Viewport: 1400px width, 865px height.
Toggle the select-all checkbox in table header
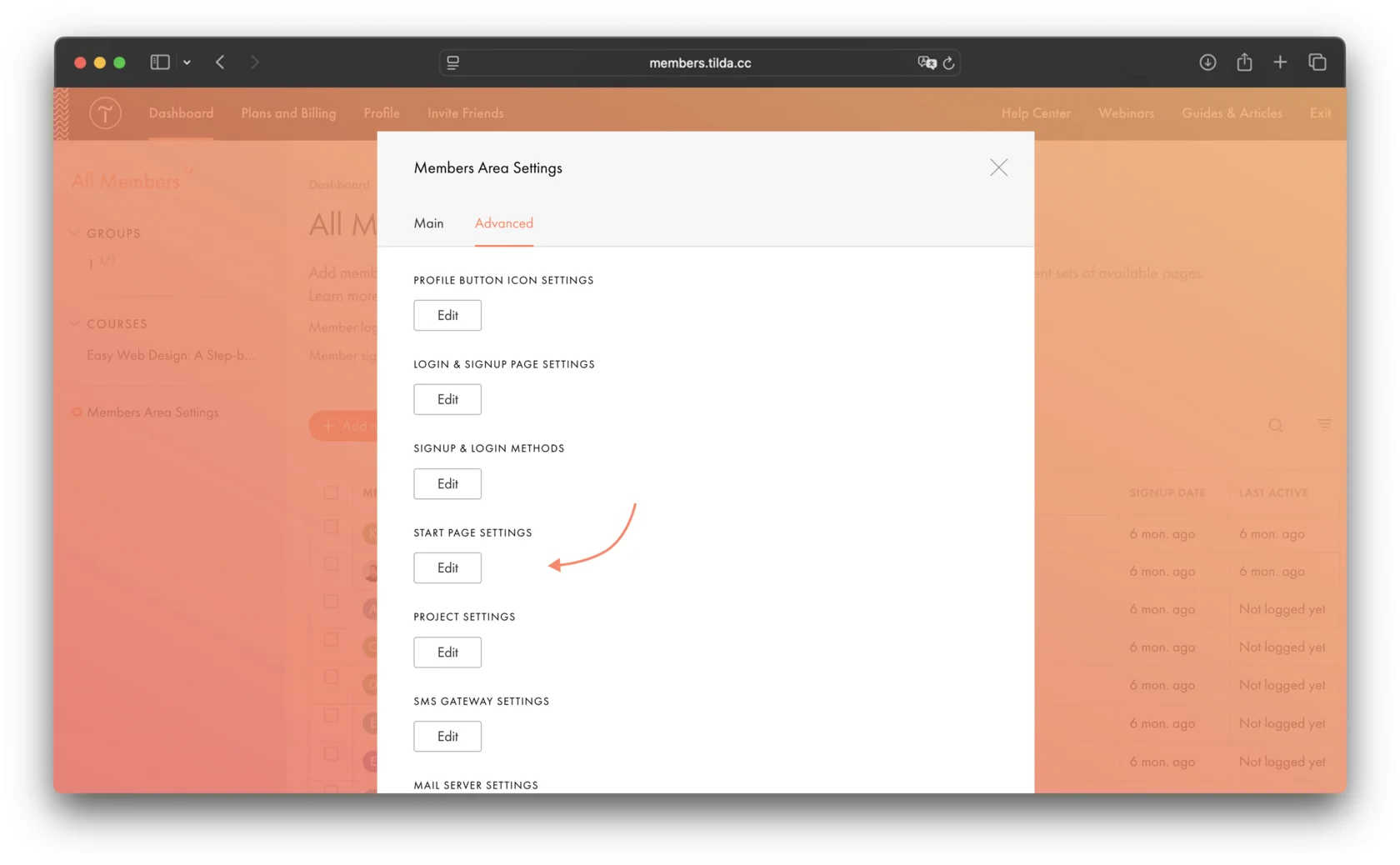331,492
